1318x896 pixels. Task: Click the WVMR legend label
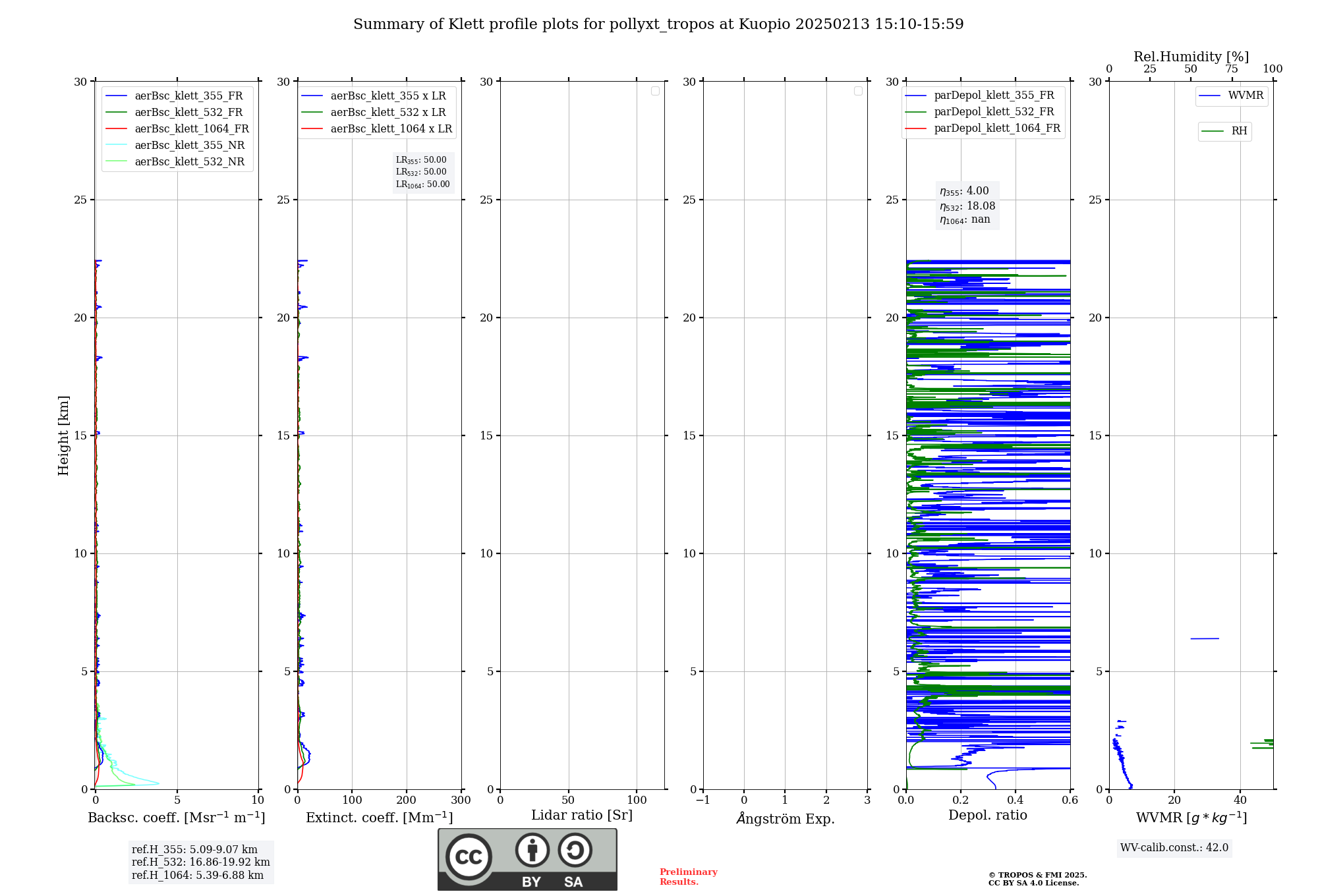pyautogui.click(x=1246, y=96)
